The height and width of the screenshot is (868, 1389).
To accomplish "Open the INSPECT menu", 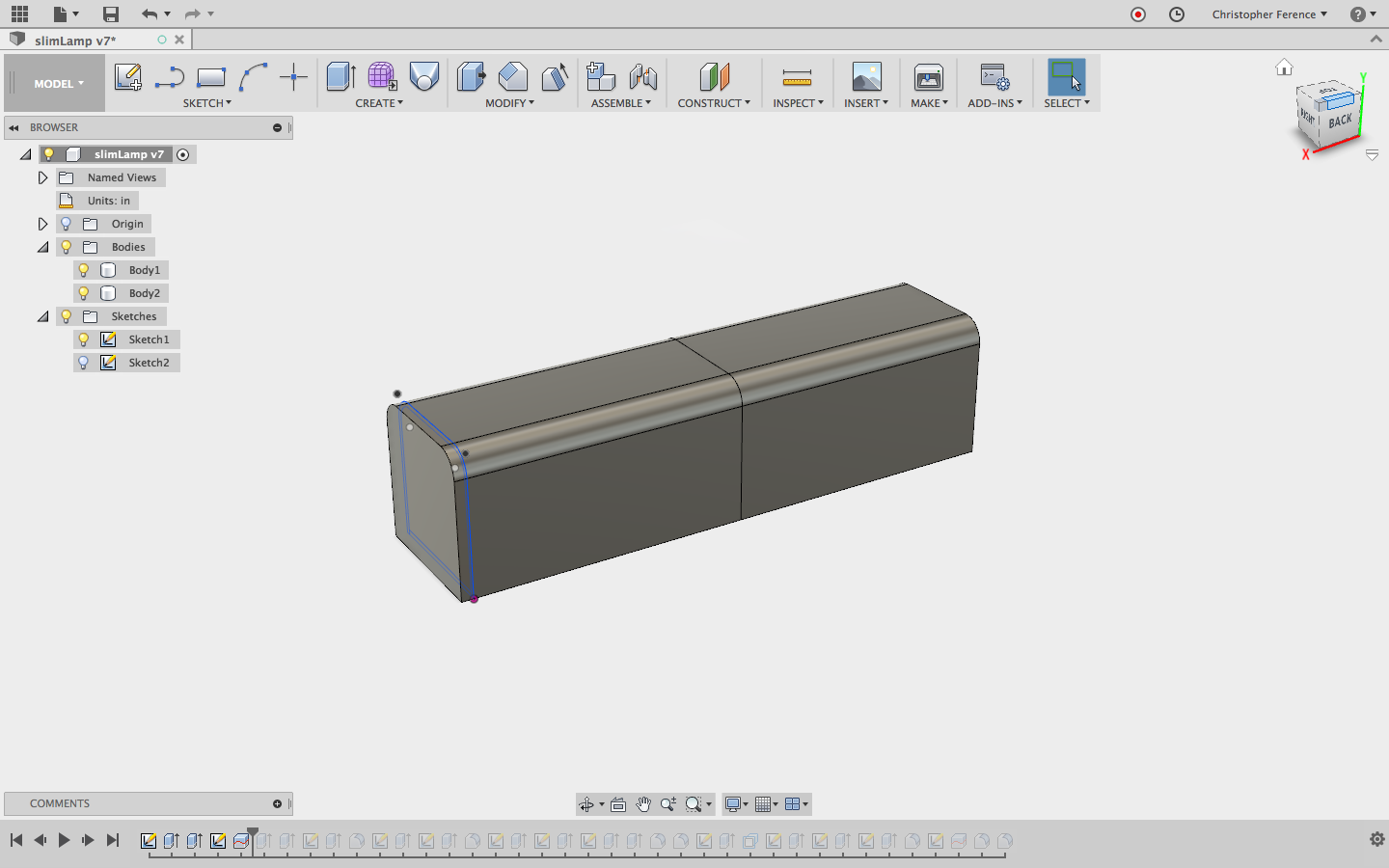I will coord(798,103).
